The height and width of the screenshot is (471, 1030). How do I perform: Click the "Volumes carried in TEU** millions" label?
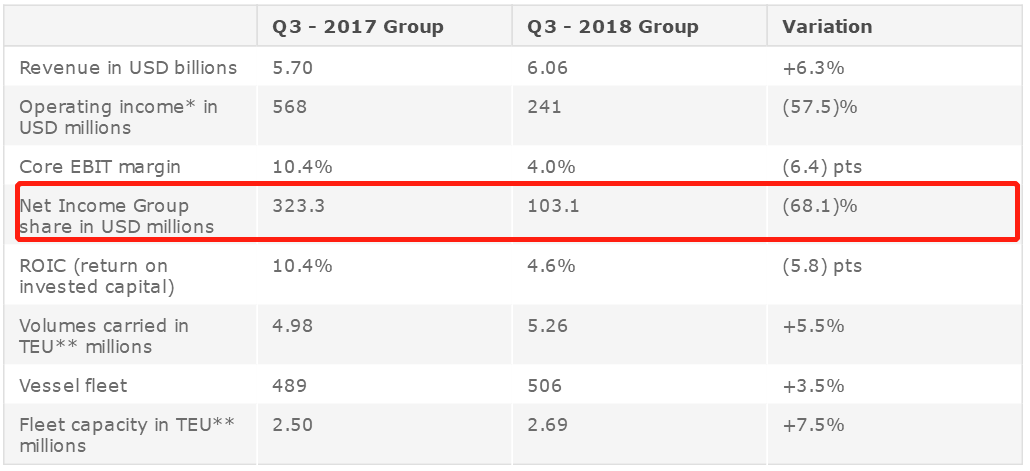coord(104,336)
